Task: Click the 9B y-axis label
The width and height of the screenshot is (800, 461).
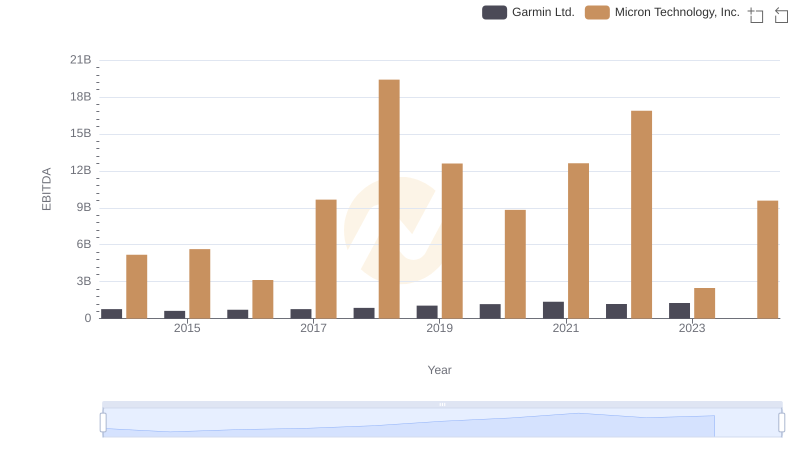Action: click(84, 208)
